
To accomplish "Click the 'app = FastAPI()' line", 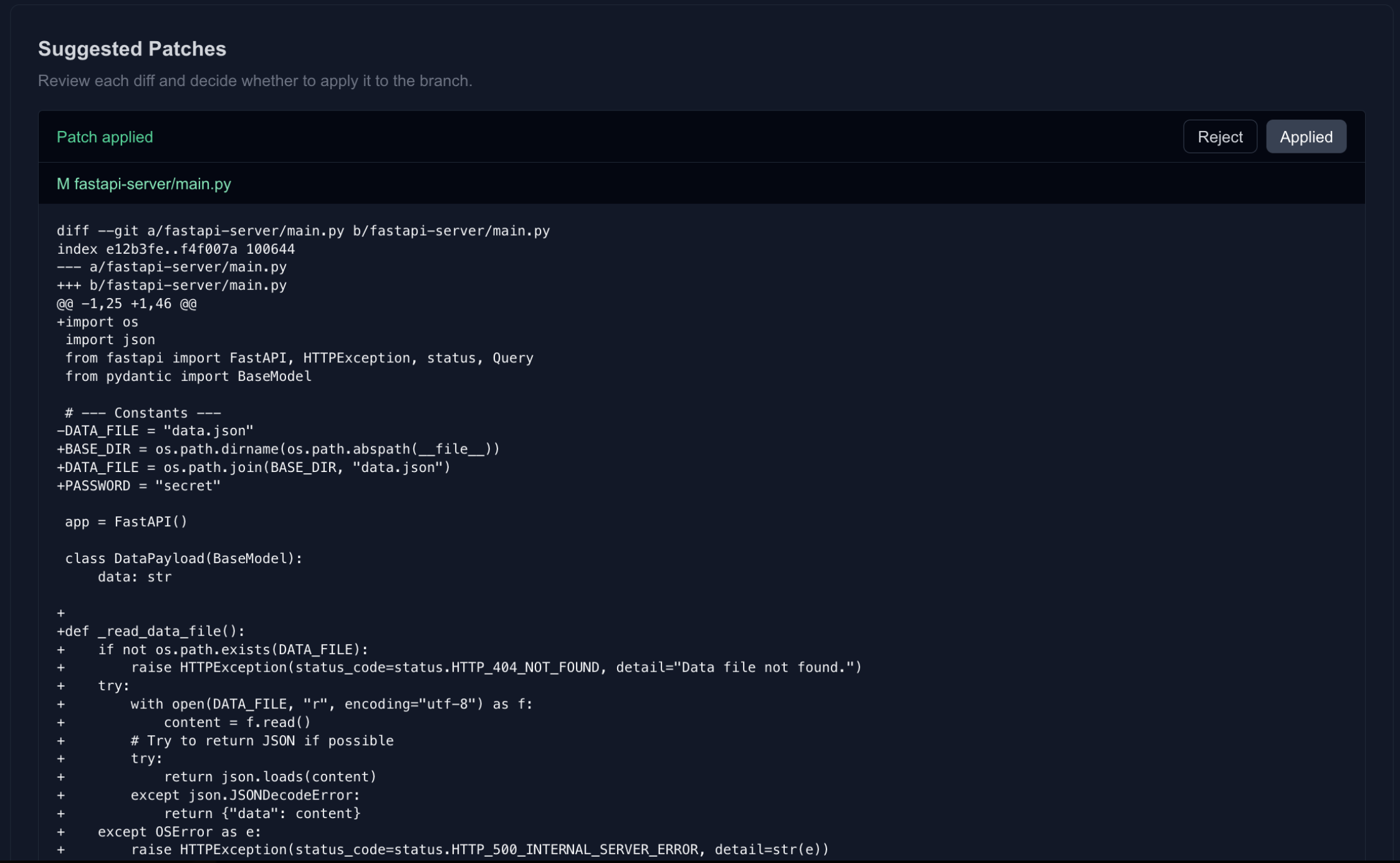I will tap(126, 522).
